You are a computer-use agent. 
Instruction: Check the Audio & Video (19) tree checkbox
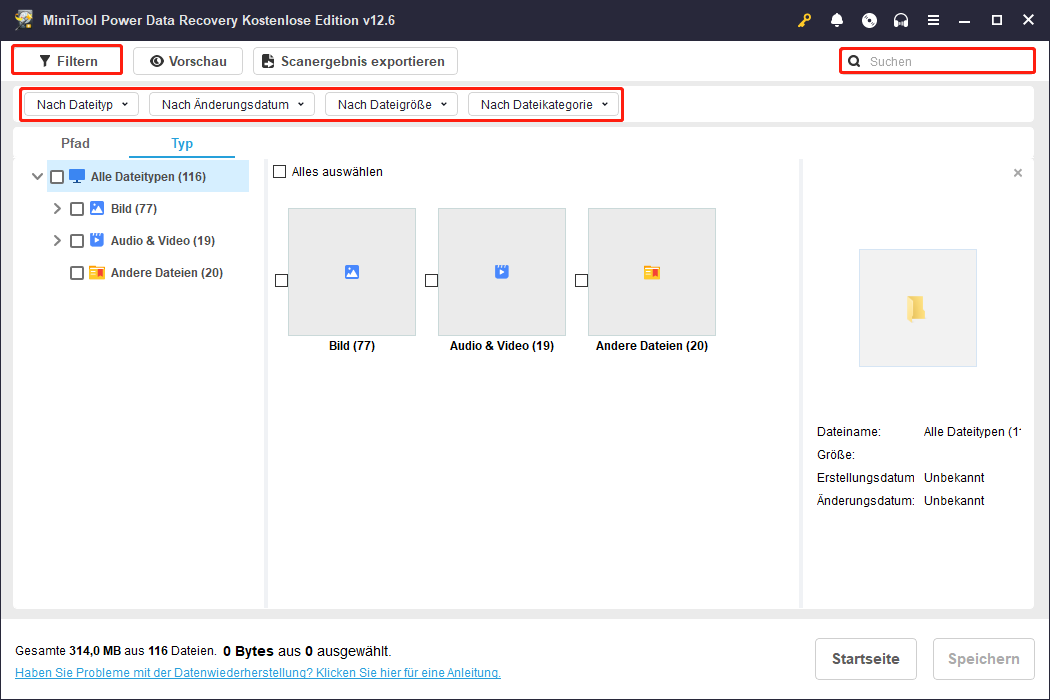click(x=77, y=240)
